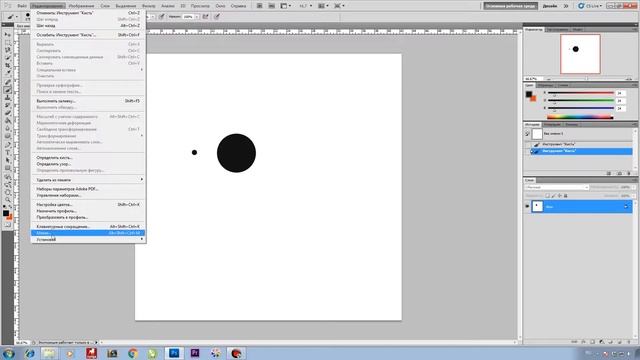This screenshot has height=360, width=640.
Task: Select the Zoom tool
Action: point(8,200)
